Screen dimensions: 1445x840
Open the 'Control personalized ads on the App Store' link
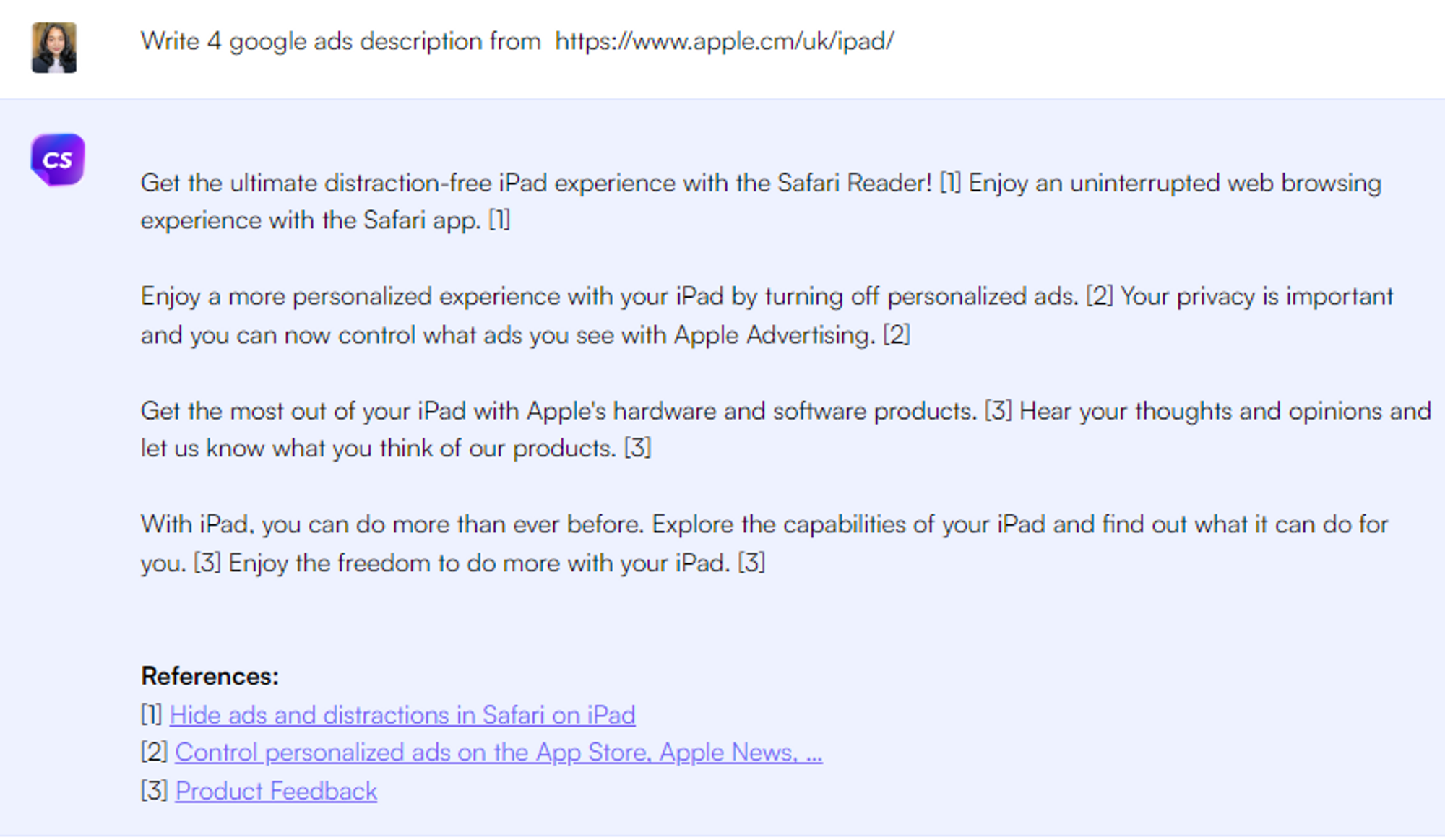(498, 753)
